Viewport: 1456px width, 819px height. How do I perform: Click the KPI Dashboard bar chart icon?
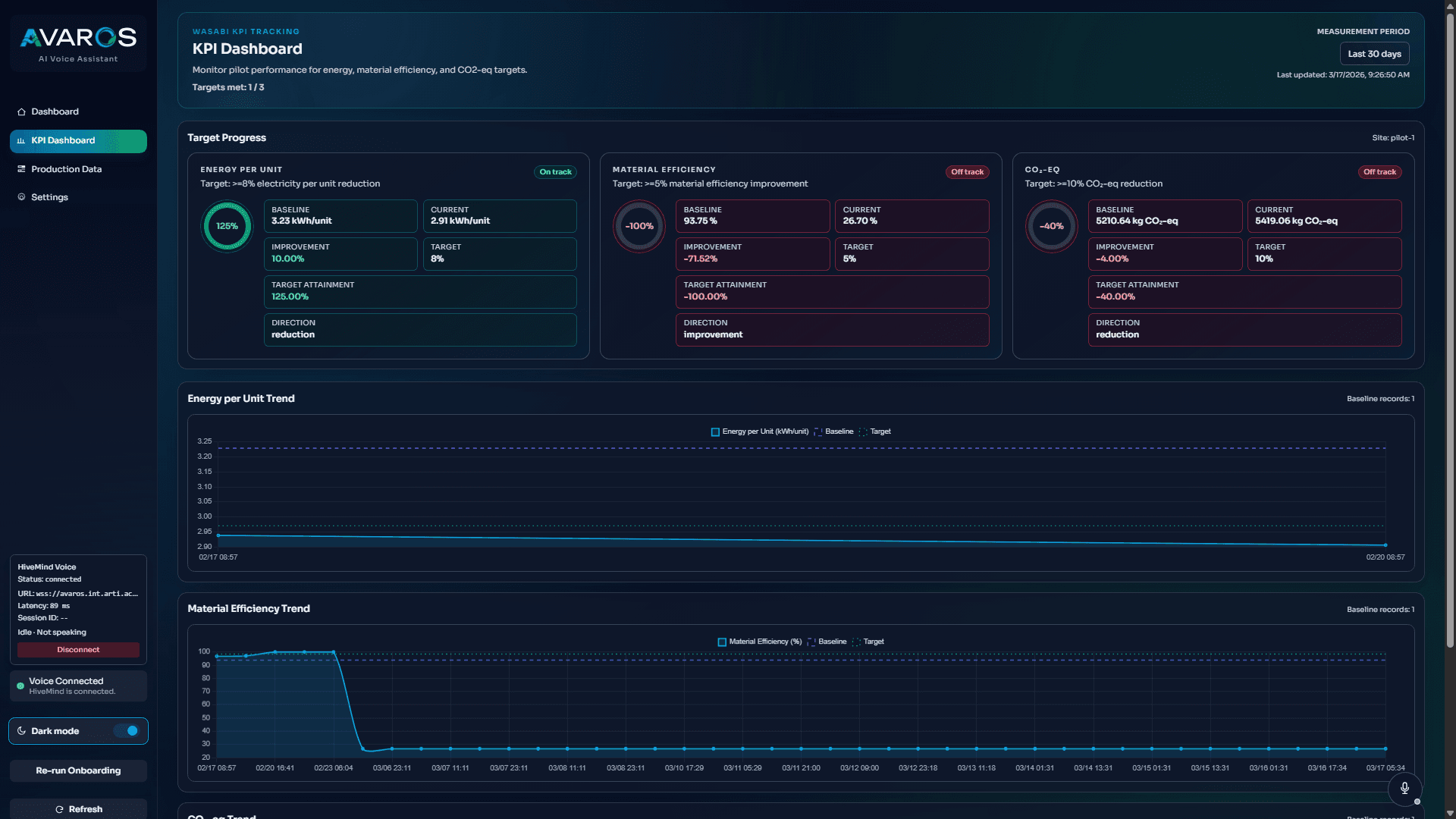[x=21, y=141]
